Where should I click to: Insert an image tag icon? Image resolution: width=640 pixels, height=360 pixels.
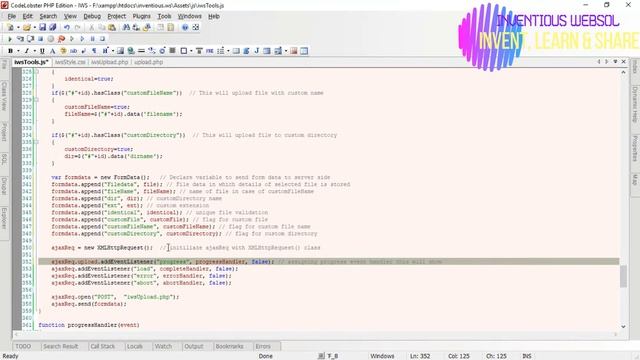pos(120,51)
